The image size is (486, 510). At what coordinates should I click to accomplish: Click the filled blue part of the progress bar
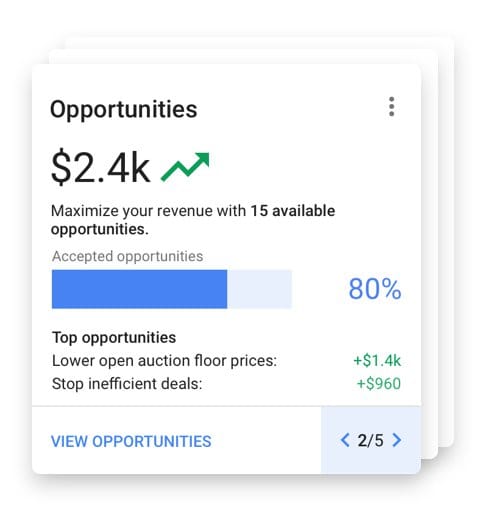[139, 289]
